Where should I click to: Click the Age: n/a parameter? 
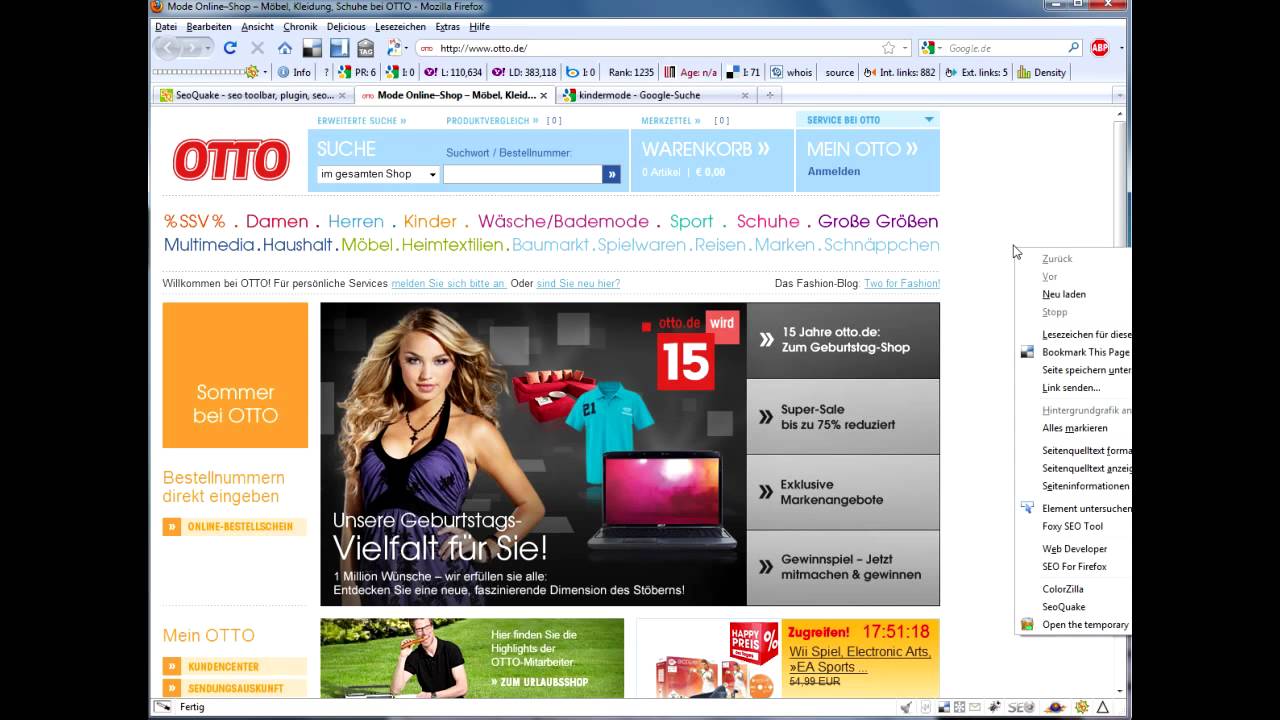point(690,72)
